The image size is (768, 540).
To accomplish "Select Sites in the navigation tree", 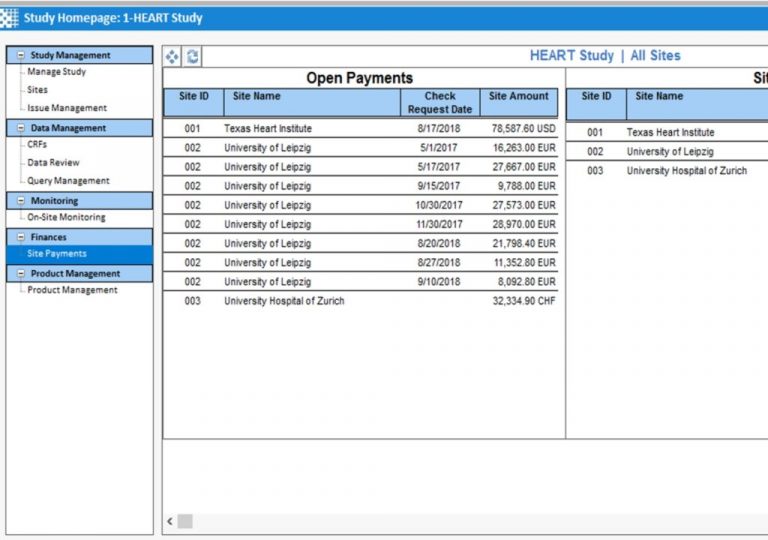I will point(37,90).
